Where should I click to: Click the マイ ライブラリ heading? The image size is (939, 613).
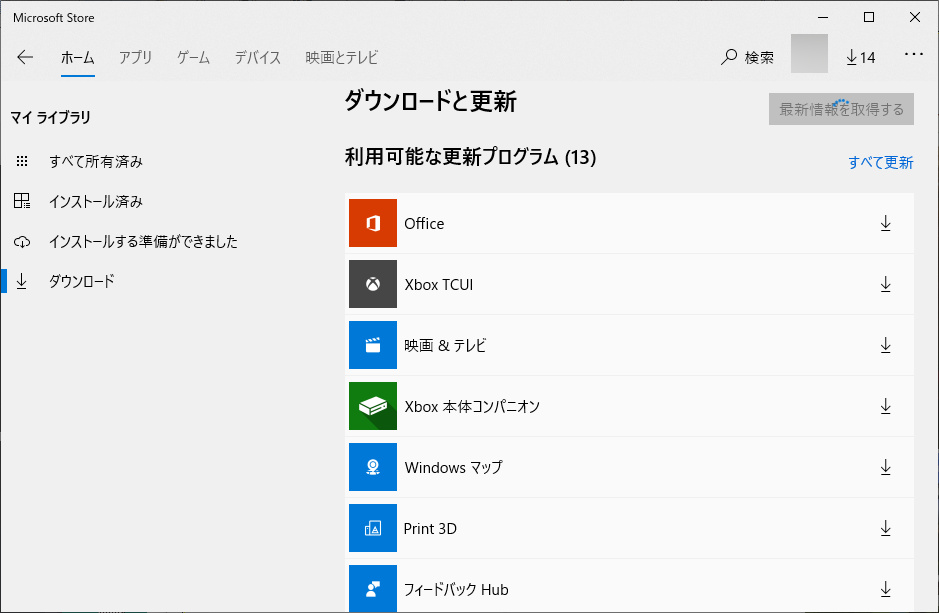pyautogui.click(x=50, y=117)
